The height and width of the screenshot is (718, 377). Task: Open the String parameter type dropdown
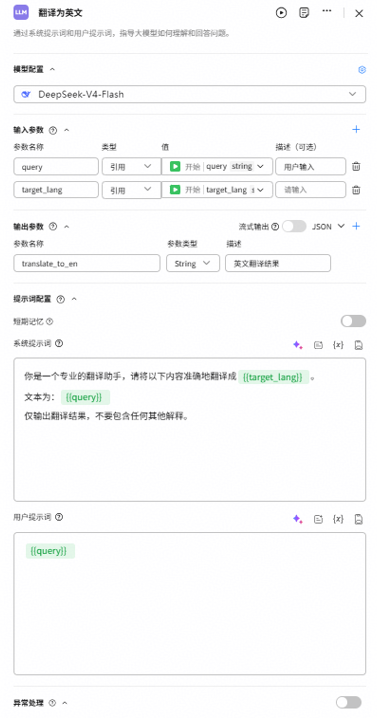[193, 263]
